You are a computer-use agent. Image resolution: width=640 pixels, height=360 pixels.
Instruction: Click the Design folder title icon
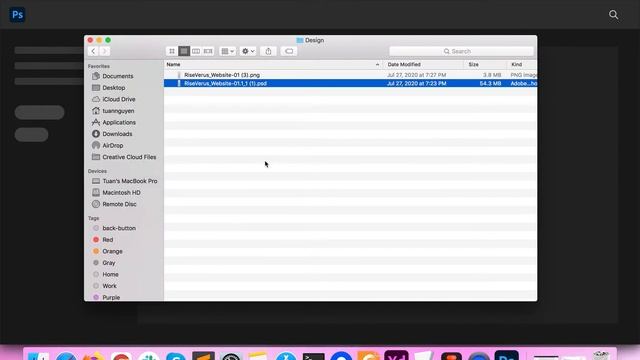click(x=300, y=40)
